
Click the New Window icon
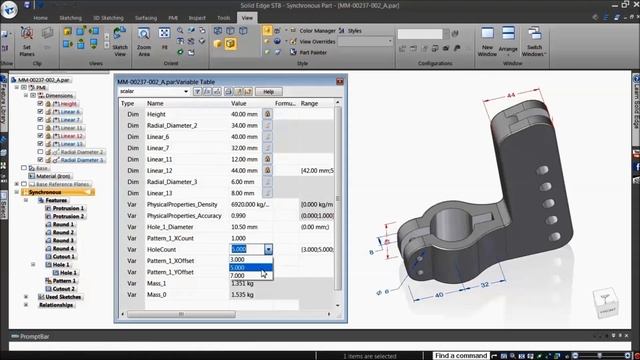[x=487, y=33]
